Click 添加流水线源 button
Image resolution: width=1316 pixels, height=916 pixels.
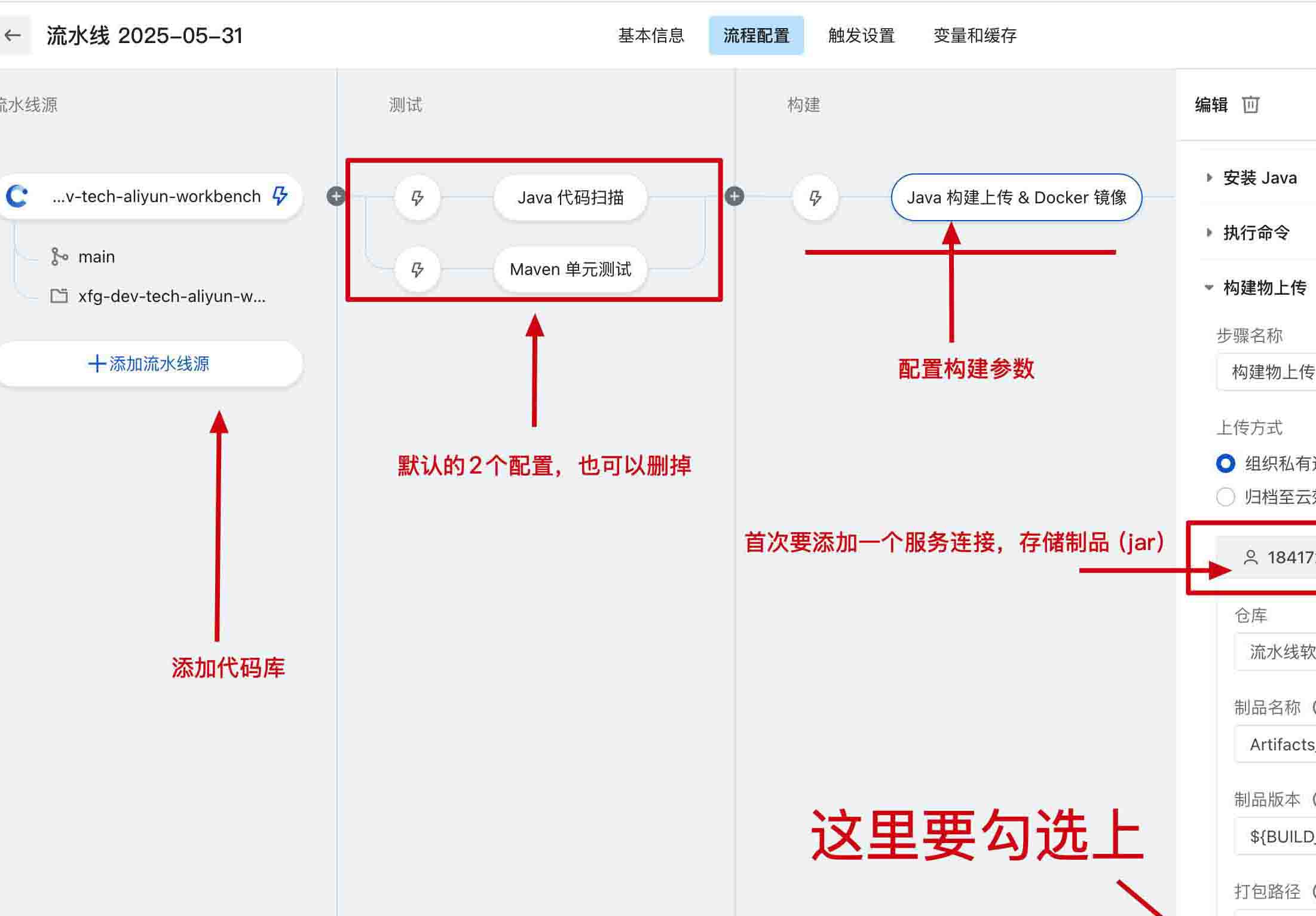coord(149,364)
